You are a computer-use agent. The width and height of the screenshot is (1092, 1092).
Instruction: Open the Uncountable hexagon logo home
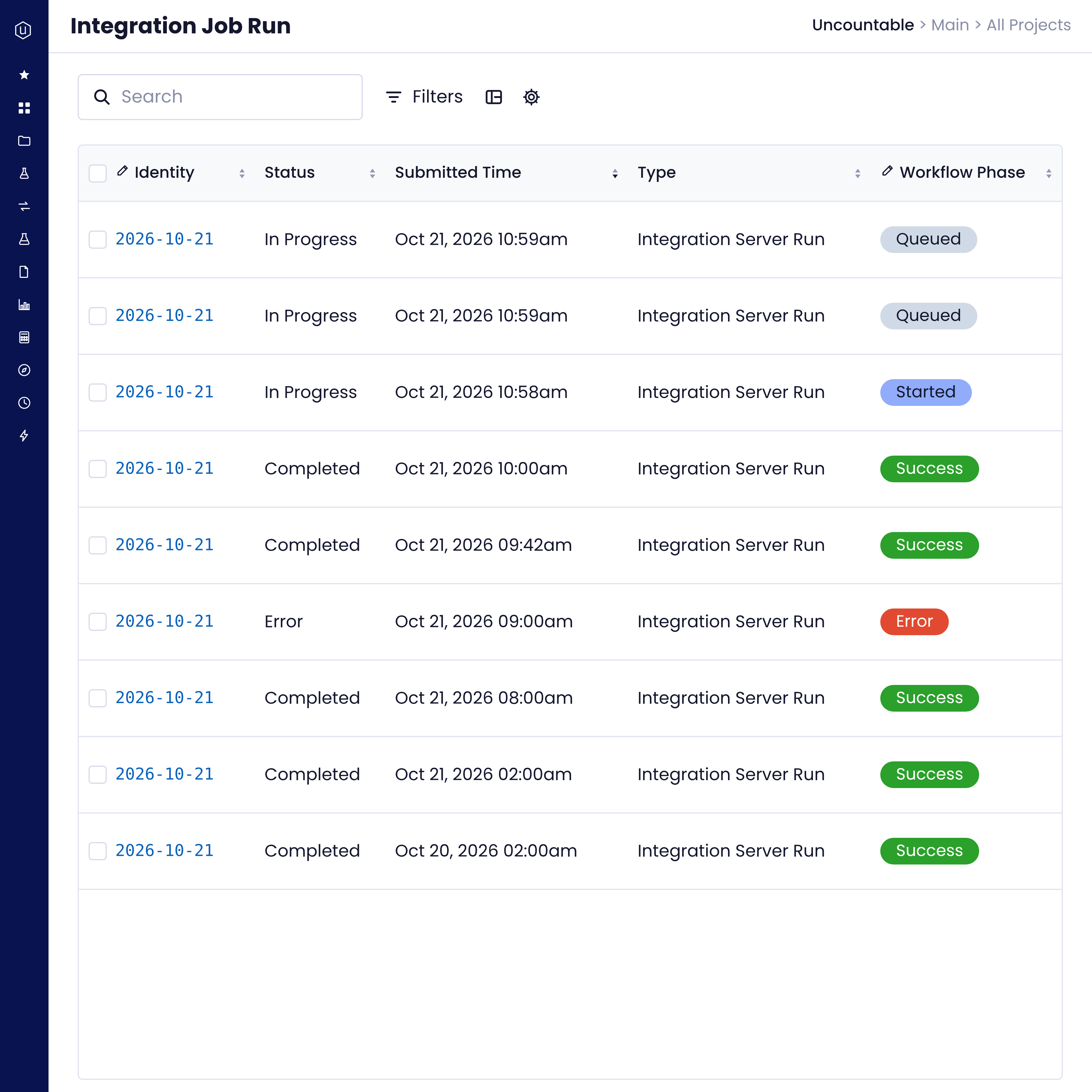[23, 30]
